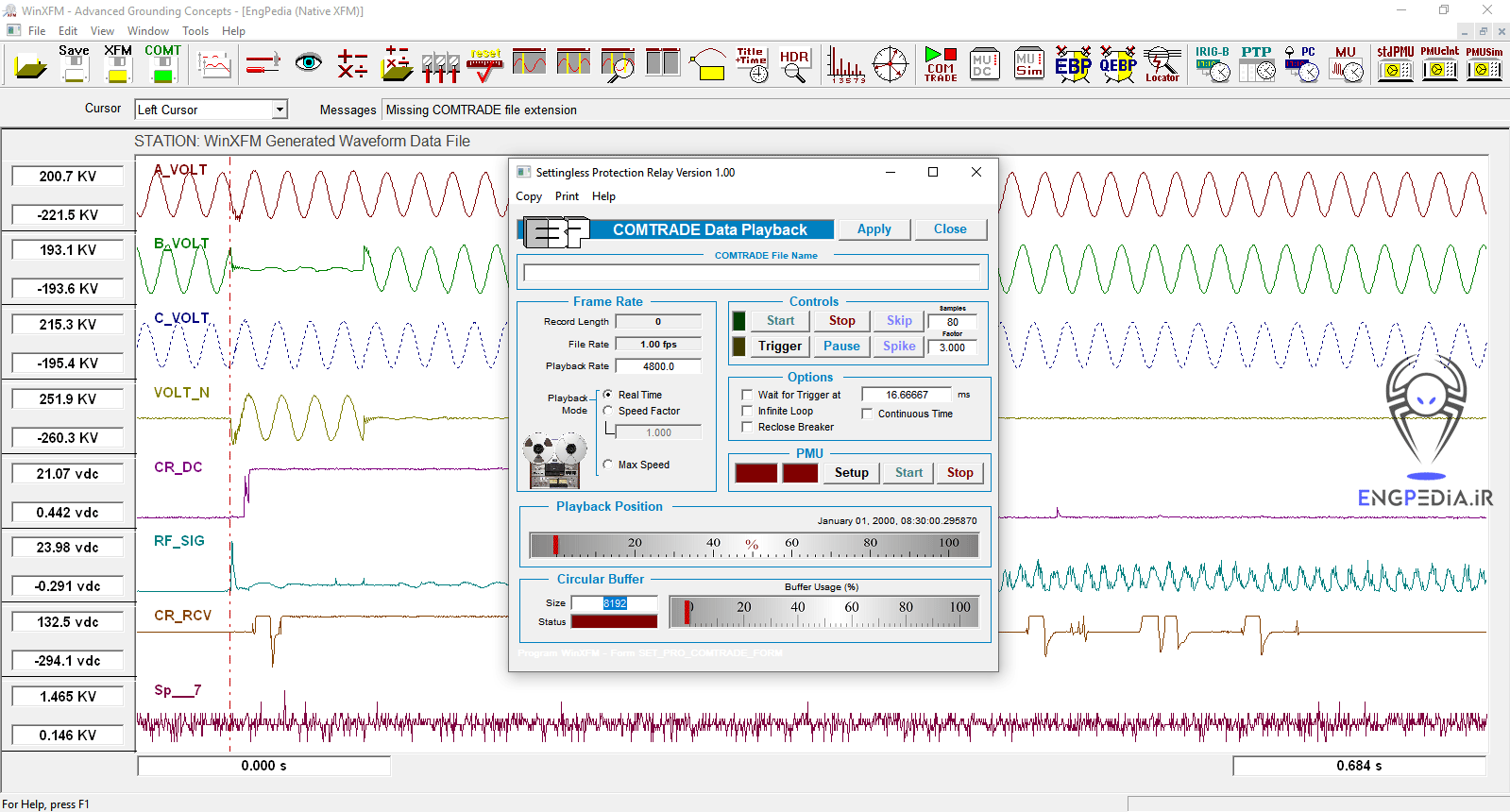
Task: Save as COMTRADE using the green disk icon
Action: point(162,64)
